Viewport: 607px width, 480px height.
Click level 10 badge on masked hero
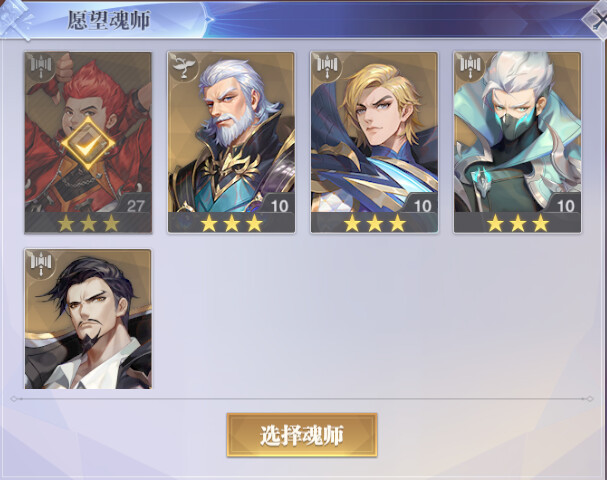[x=565, y=205]
